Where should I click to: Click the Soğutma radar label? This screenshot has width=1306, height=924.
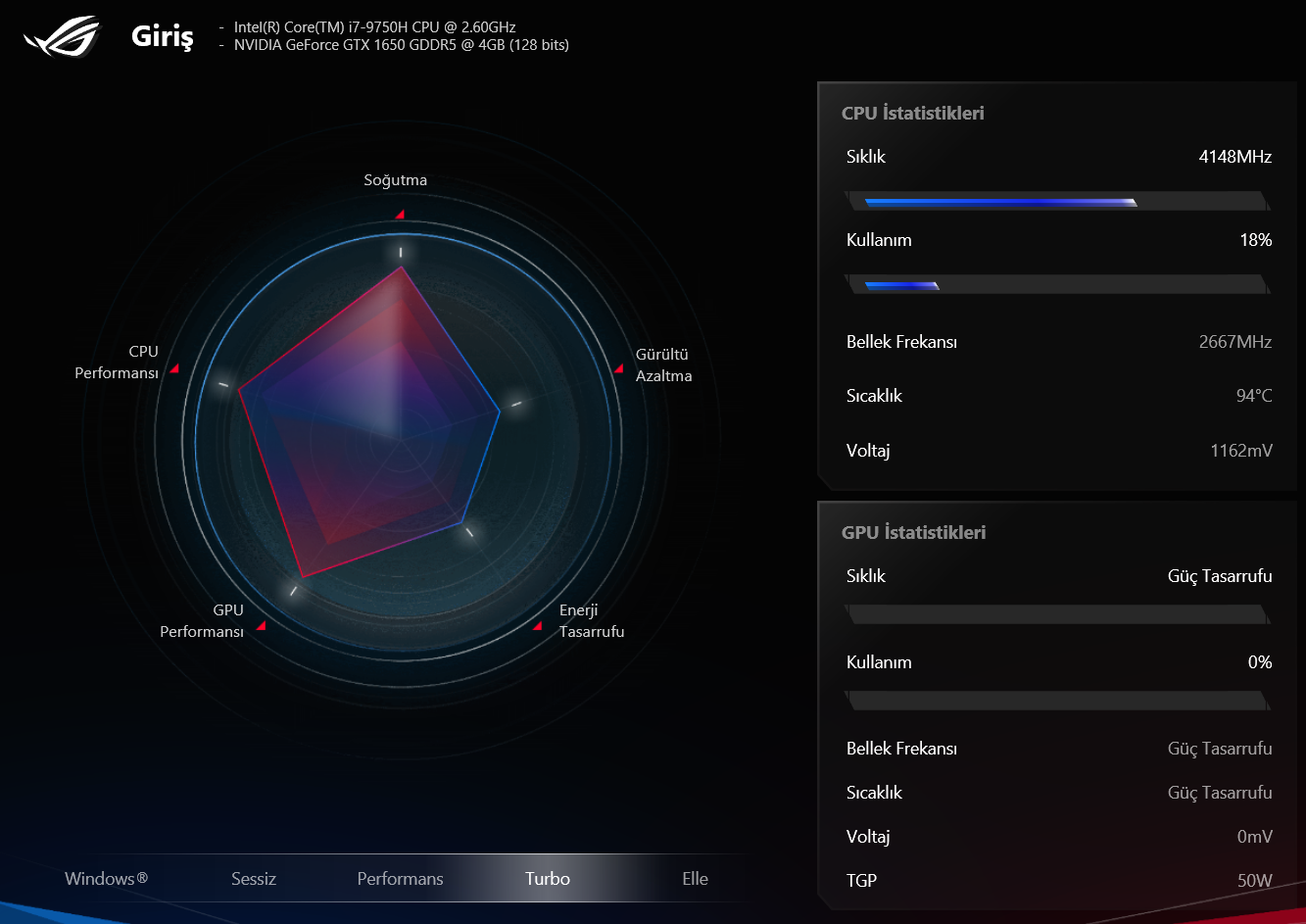click(396, 180)
